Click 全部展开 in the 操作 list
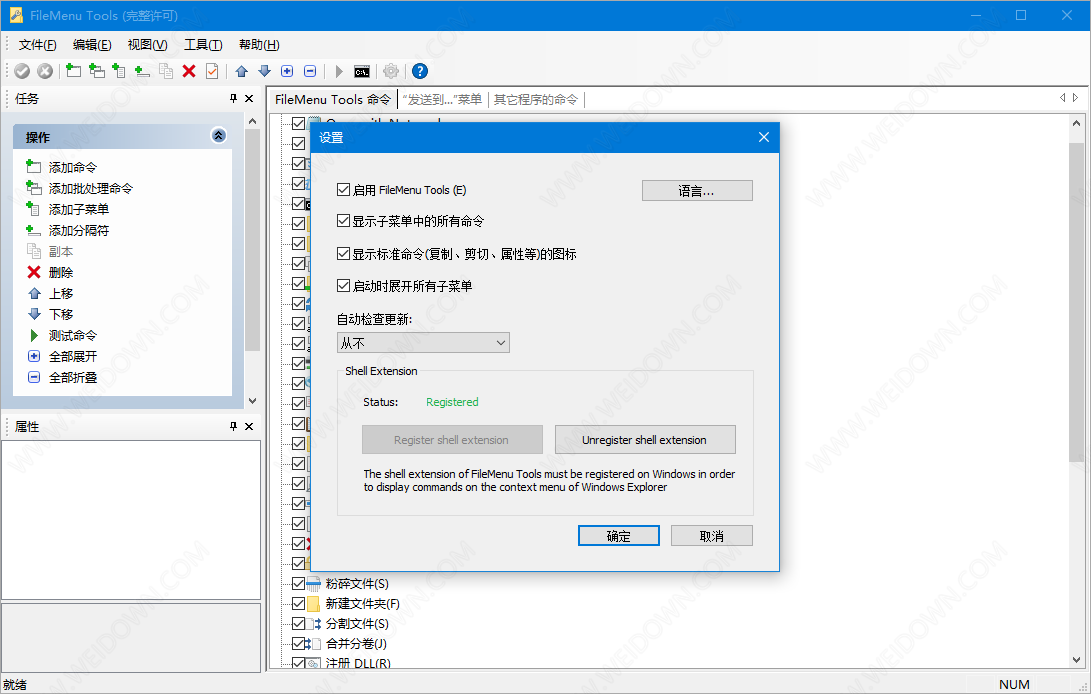1091x694 pixels. tap(72, 356)
